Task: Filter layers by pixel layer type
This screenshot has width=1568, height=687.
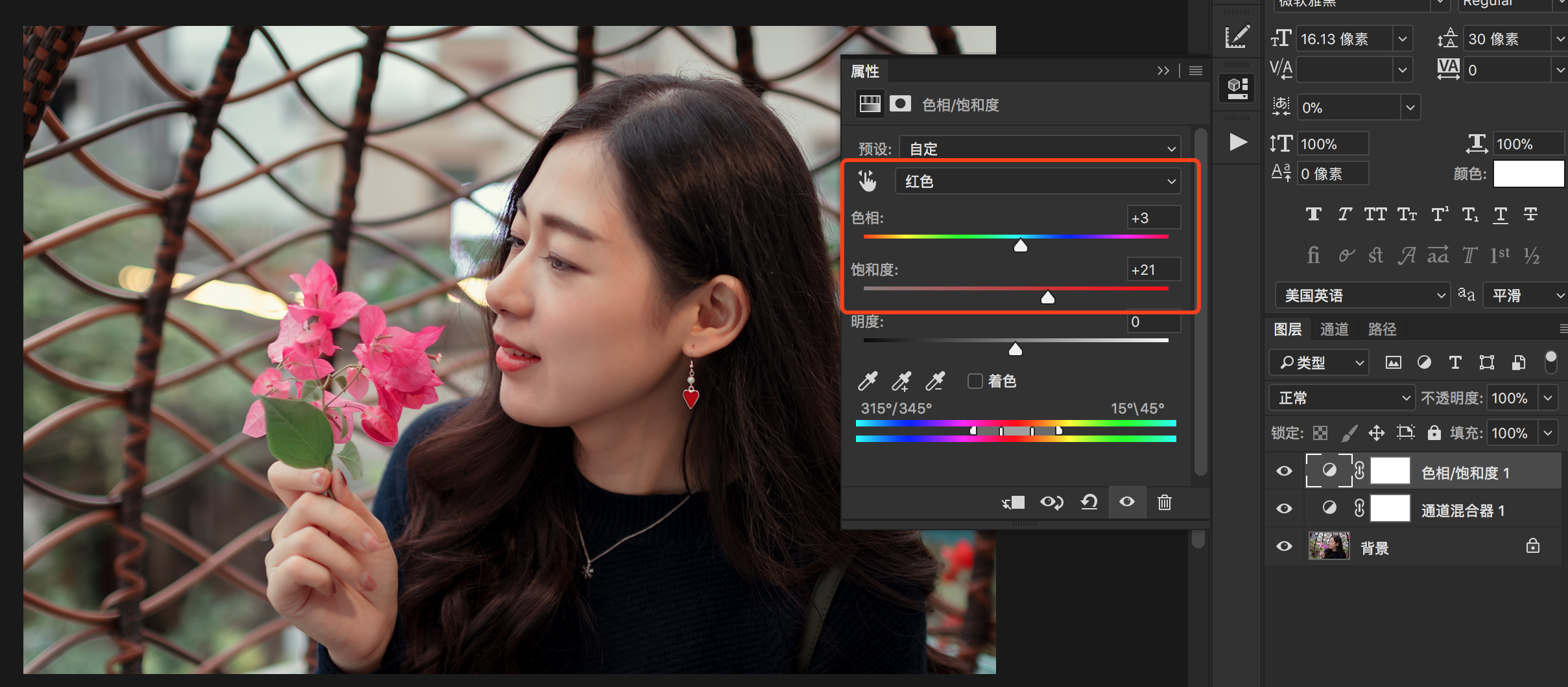Action: click(1393, 362)
